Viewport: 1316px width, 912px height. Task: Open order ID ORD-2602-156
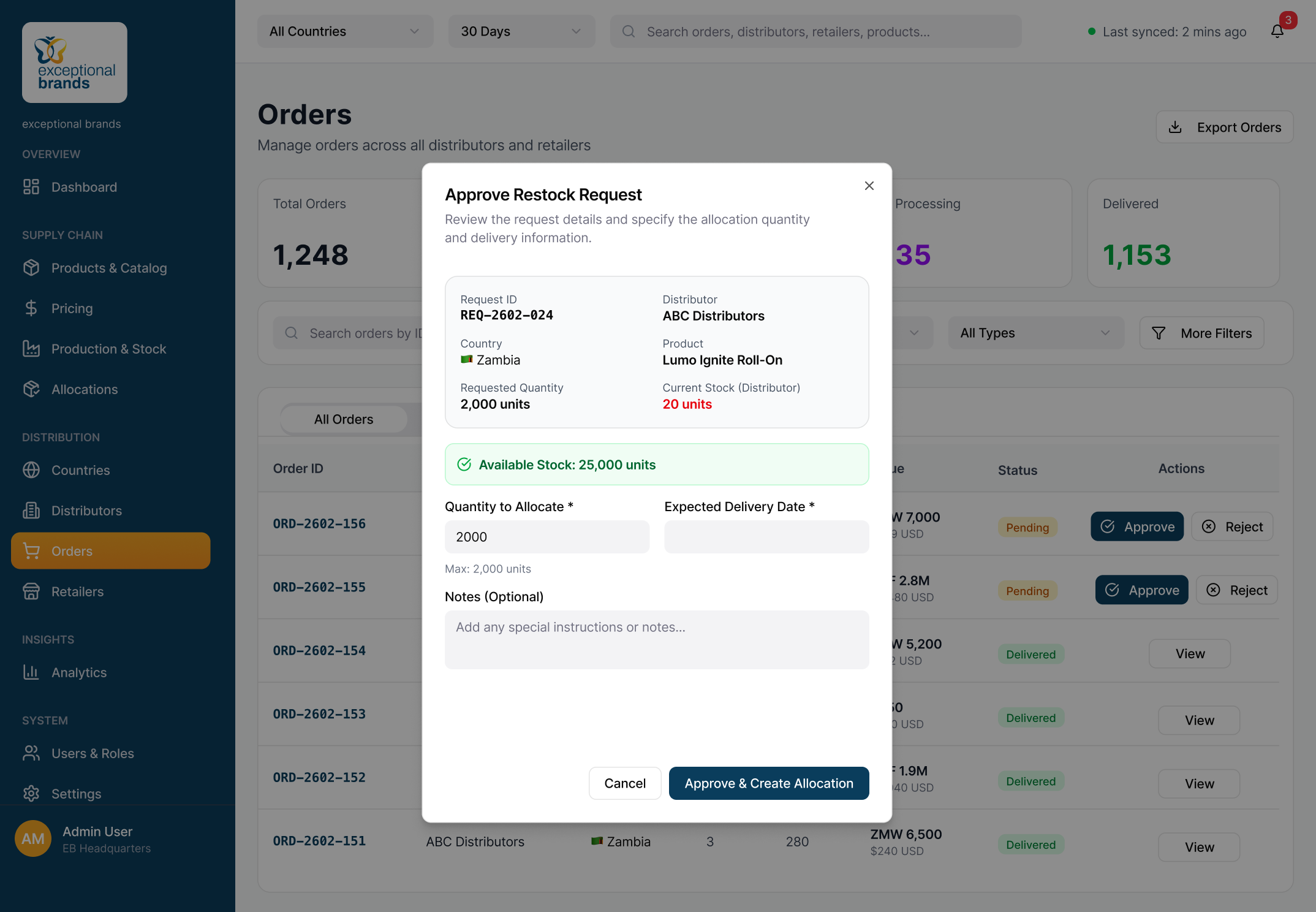click(x=319, y=523)
